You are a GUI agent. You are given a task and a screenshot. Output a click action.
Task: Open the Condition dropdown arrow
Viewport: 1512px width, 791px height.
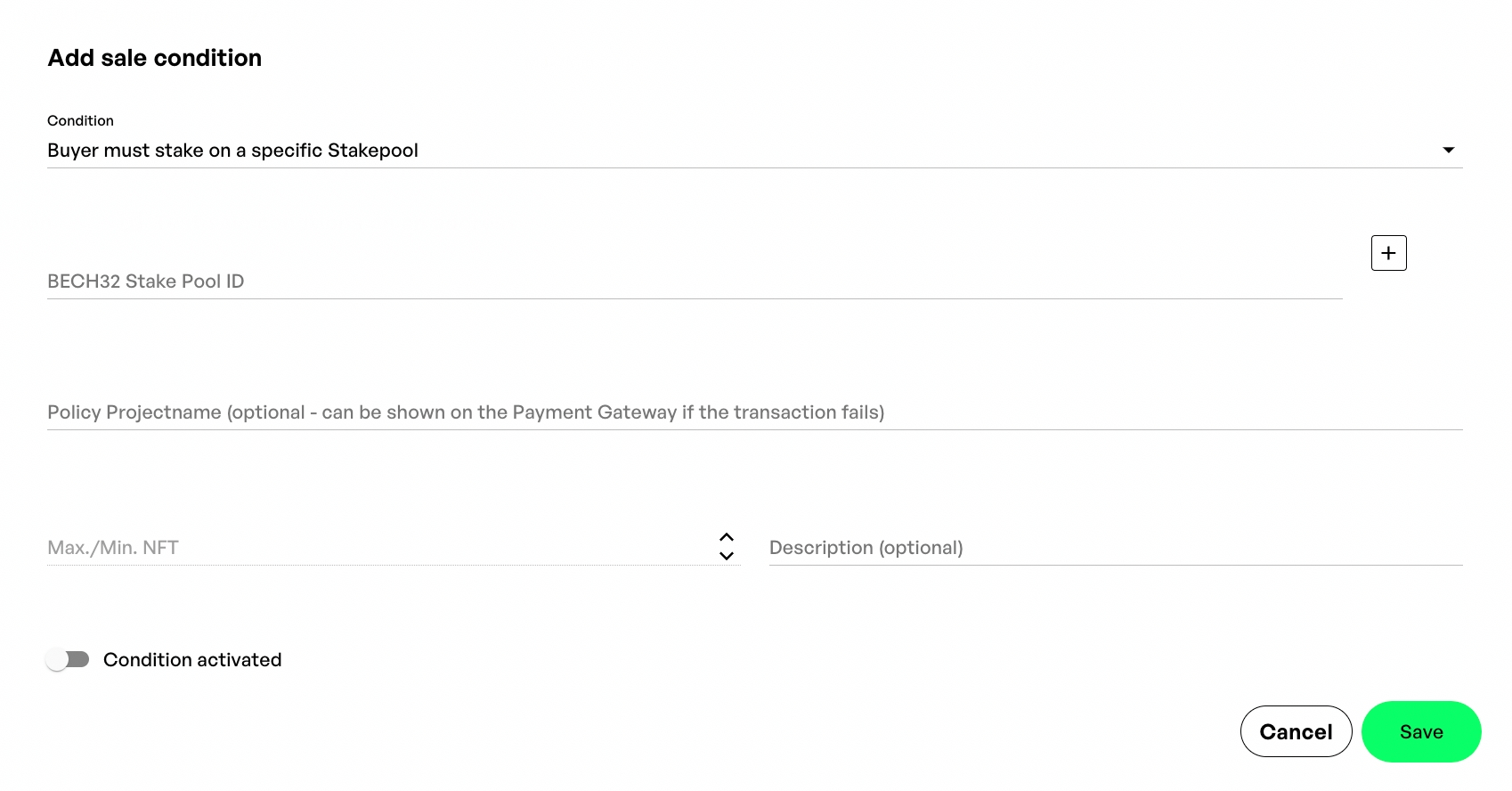point(1449,150)
